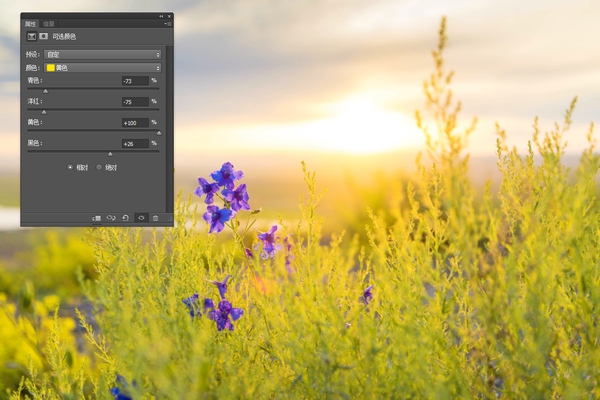600x400 pixels.
Task: Click the 洋红 magenta slider handle
Action: click(44, 112)
